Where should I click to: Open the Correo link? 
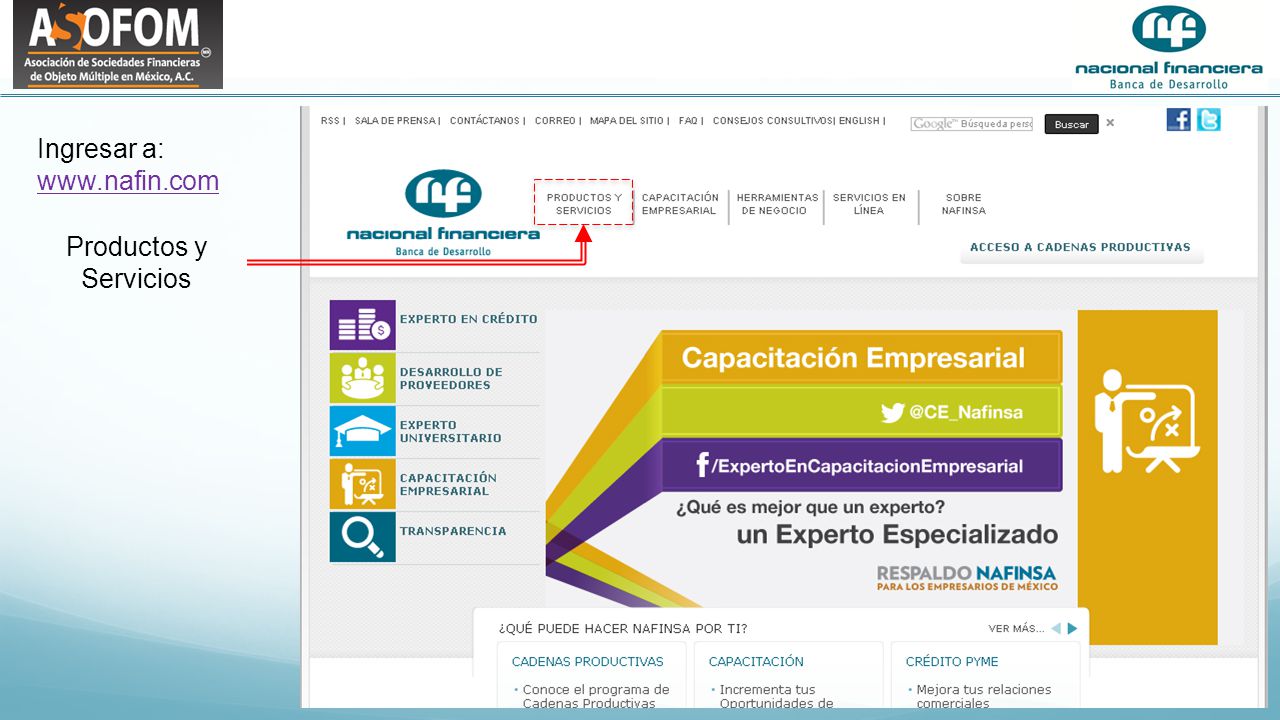pyautogui.click(x=555, y=121)
